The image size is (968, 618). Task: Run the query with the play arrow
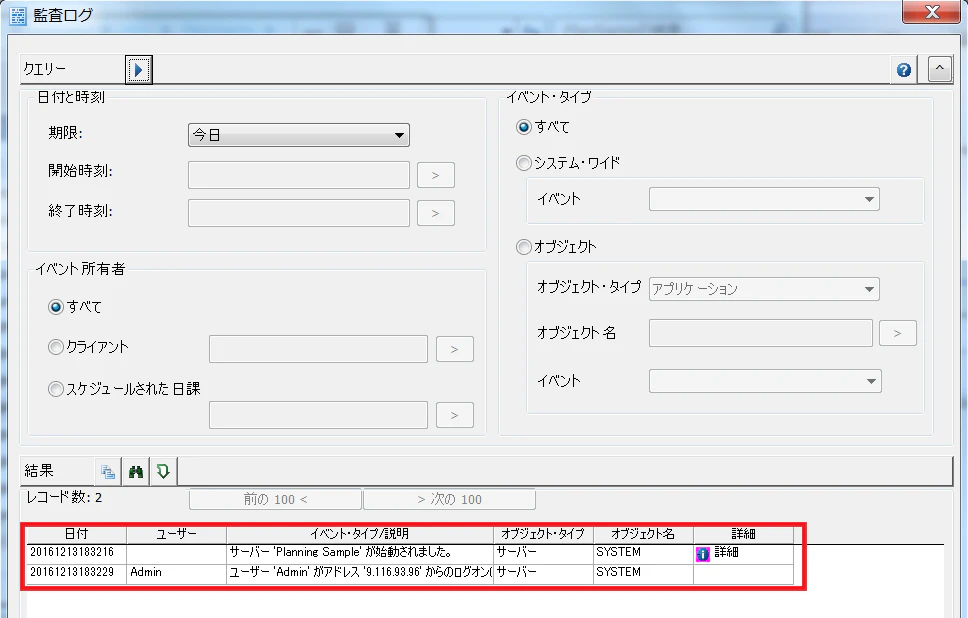(138, 69)
